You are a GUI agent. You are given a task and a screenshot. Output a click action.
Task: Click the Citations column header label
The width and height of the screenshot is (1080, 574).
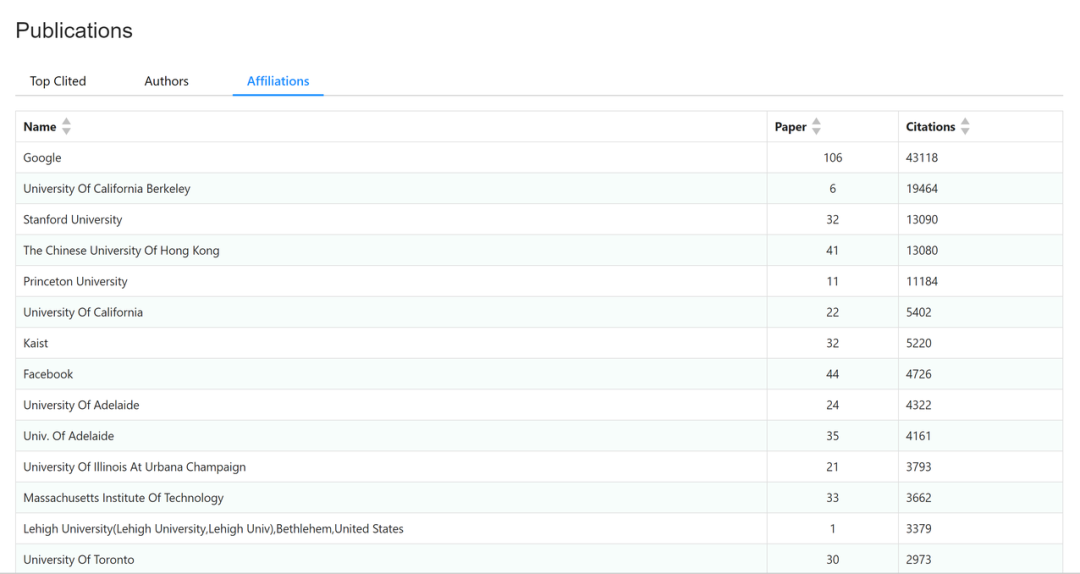point(931,127)
